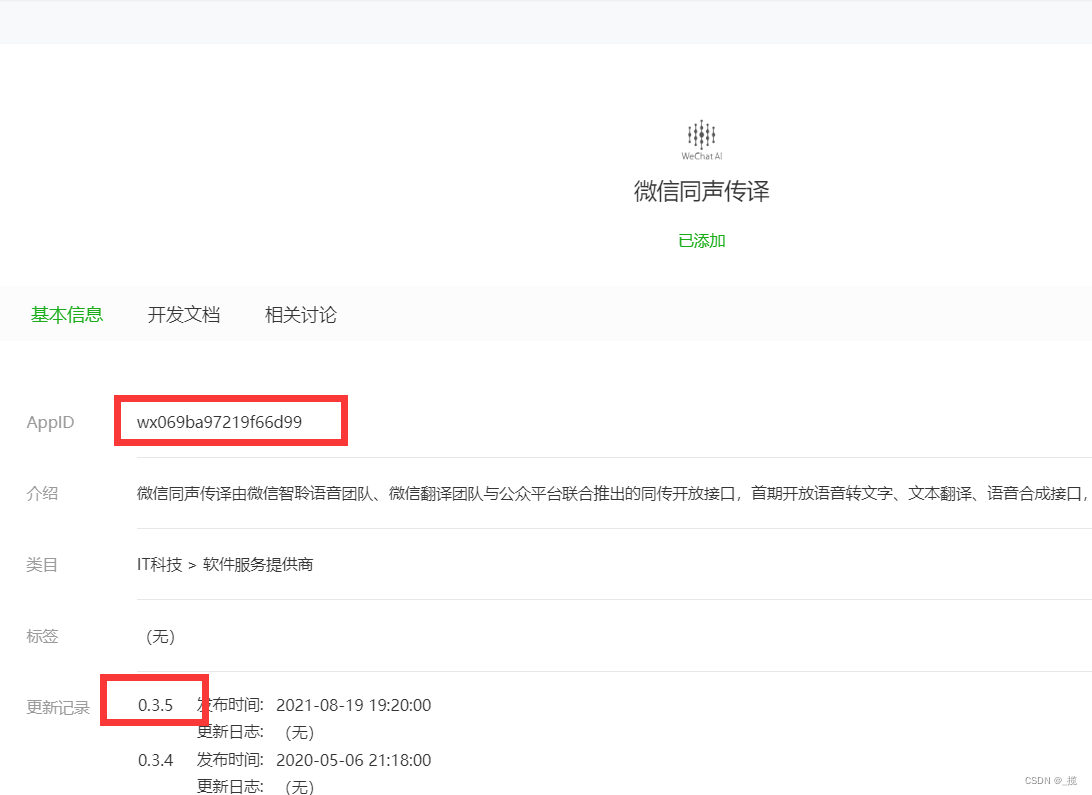Switch to the 相关讨论 tab
Screen dimensions: 1092x795
click(x=301, y=315)
